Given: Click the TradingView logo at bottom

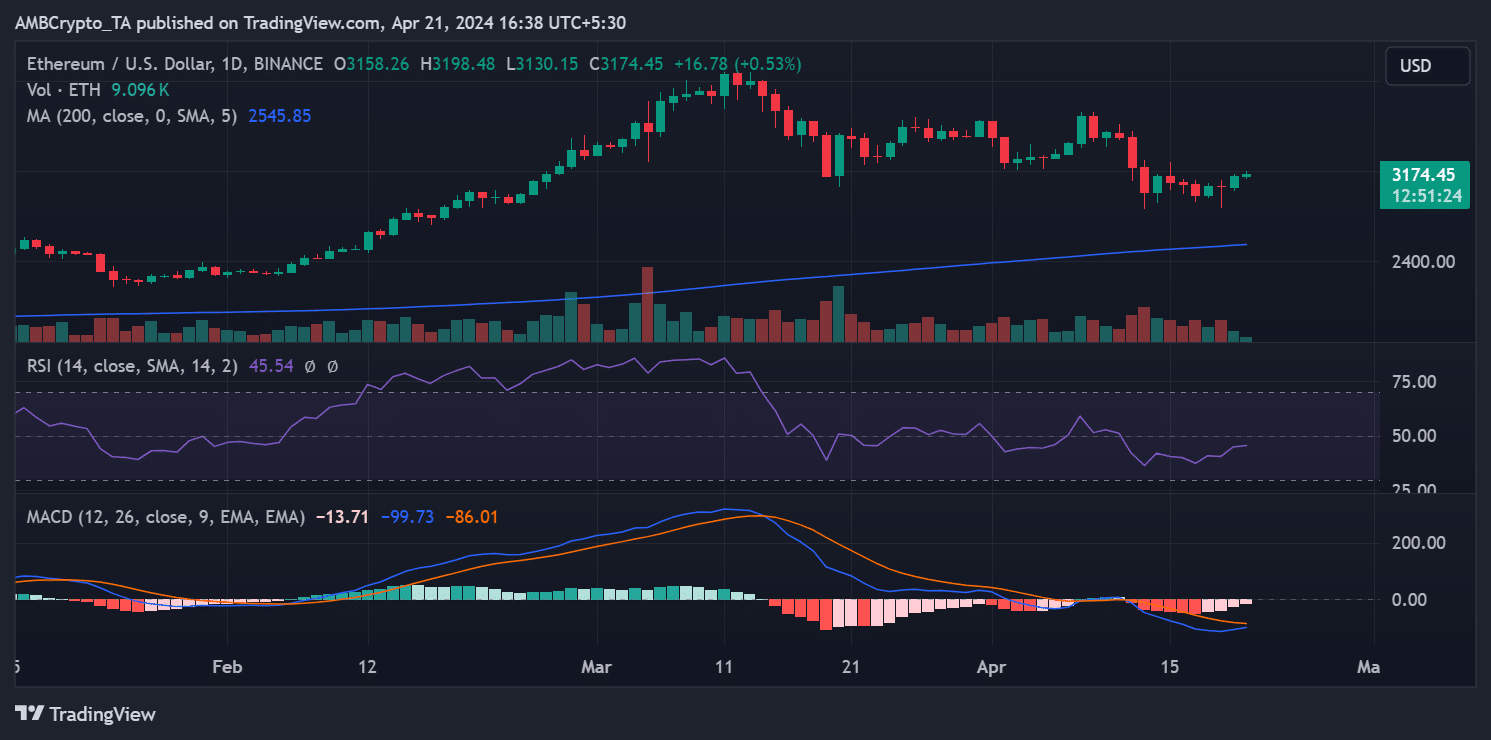Looking at the screenshot, I should tap(85, 714).
